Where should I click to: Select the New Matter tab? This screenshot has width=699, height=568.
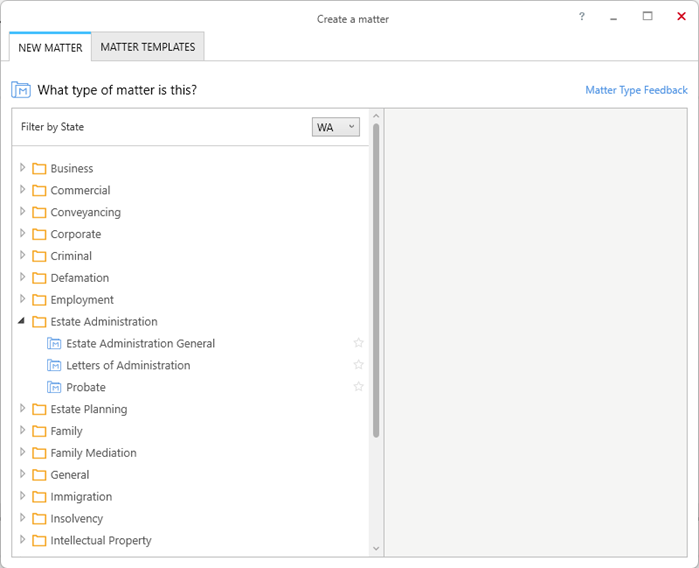point(50,47)
